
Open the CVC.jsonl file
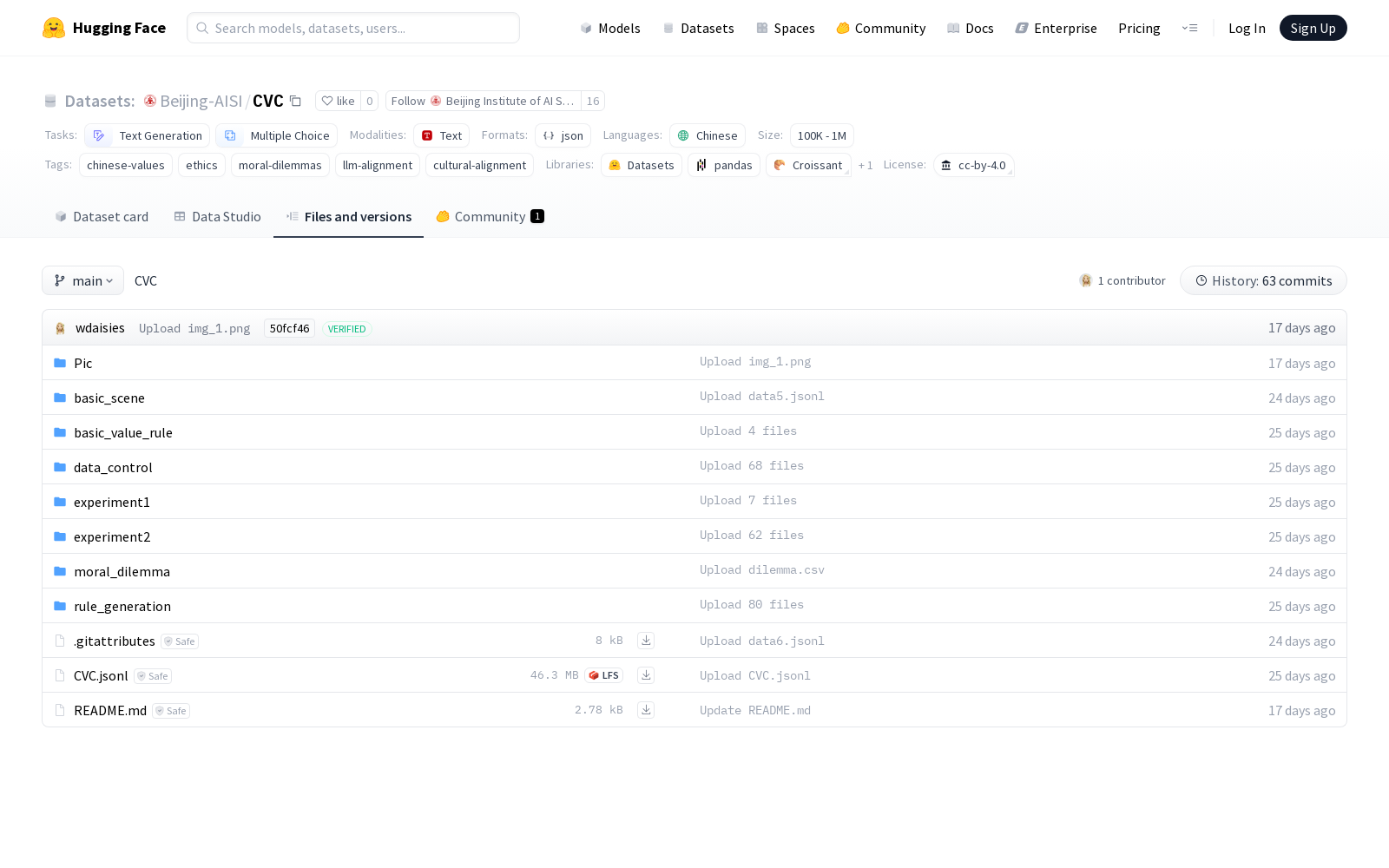[x=101, y=675]
